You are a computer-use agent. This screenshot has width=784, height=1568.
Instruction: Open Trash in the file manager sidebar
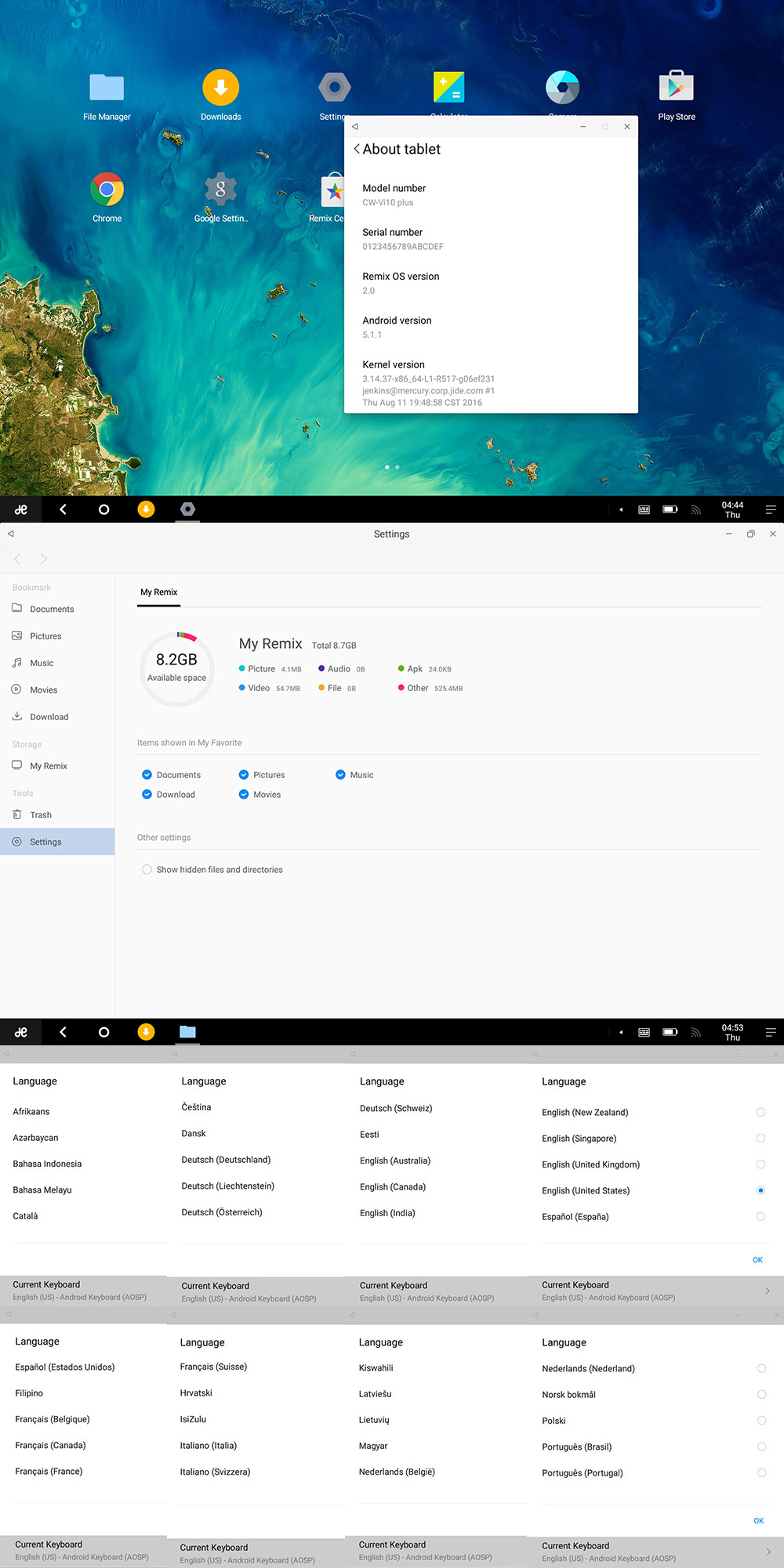(x=41, y=815)
